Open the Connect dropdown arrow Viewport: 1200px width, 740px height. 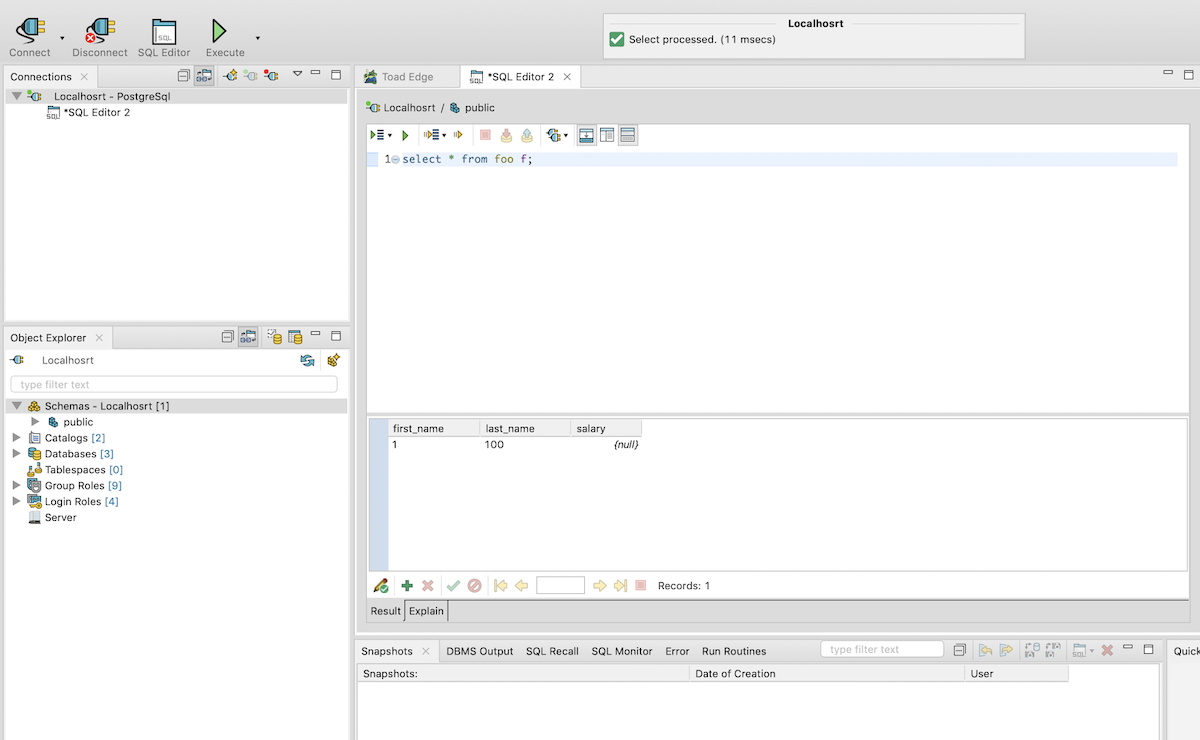click(x=62, y=38)
